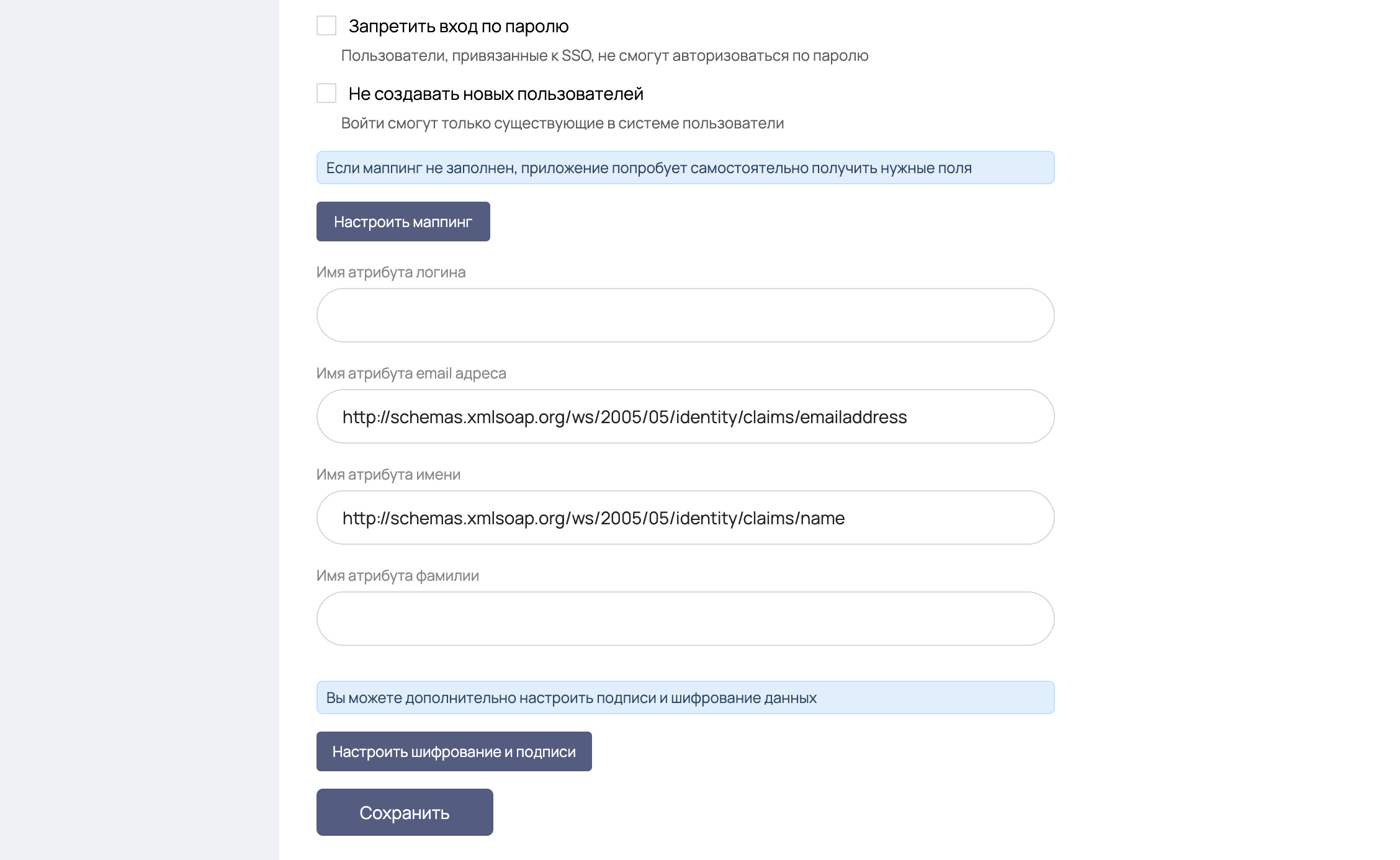The image size is (1400, 860).
Task: Click the SSO password login description text
Action: (604, 56)
